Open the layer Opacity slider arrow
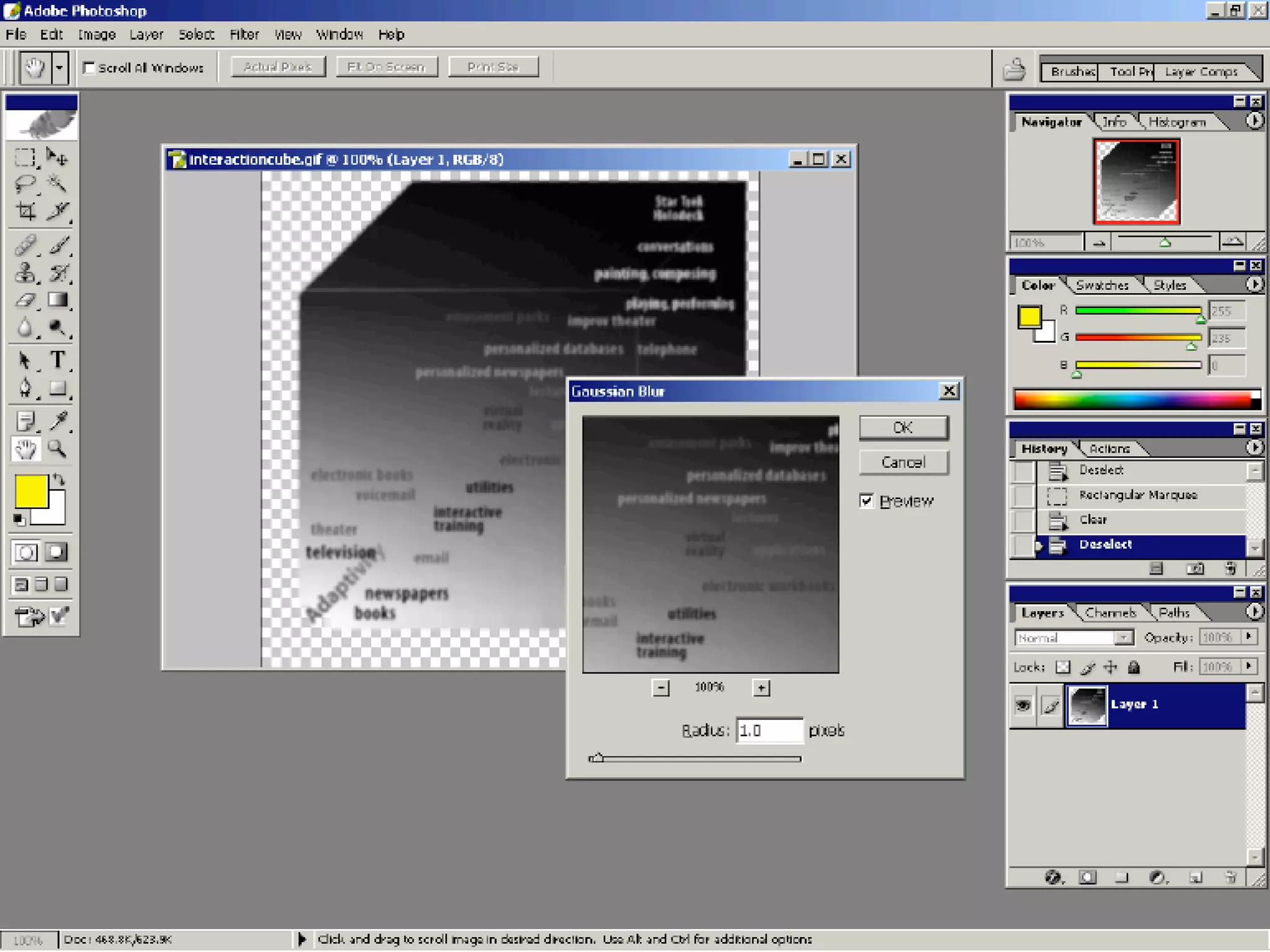This screenshot has width=1270, height=952. click(1249, 637)
